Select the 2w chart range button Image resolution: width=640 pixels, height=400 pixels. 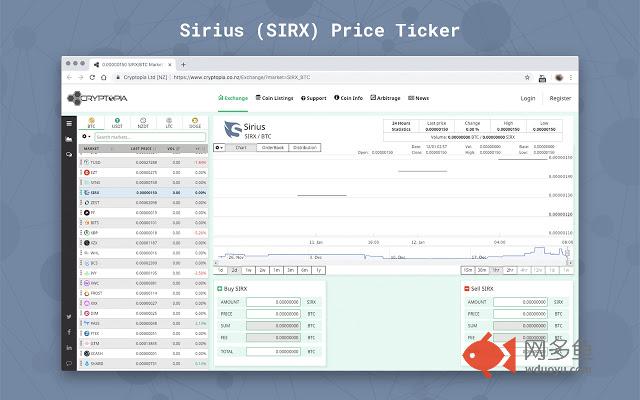click(262, 270)
